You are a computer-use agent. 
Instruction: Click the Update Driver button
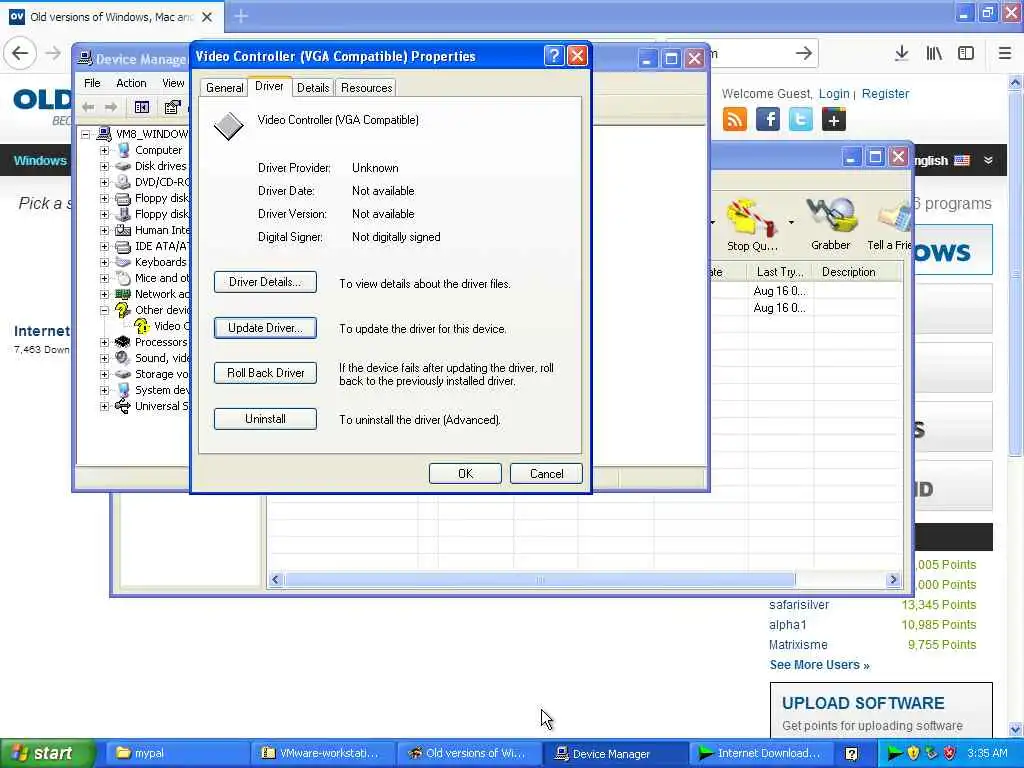265,328
